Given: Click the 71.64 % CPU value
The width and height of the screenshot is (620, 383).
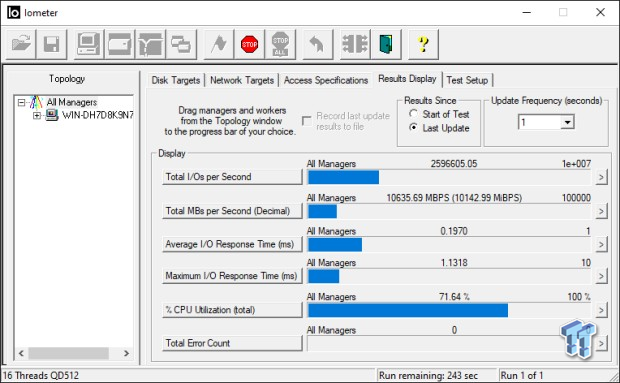Looking at the screenshot, I should [454, 296].
